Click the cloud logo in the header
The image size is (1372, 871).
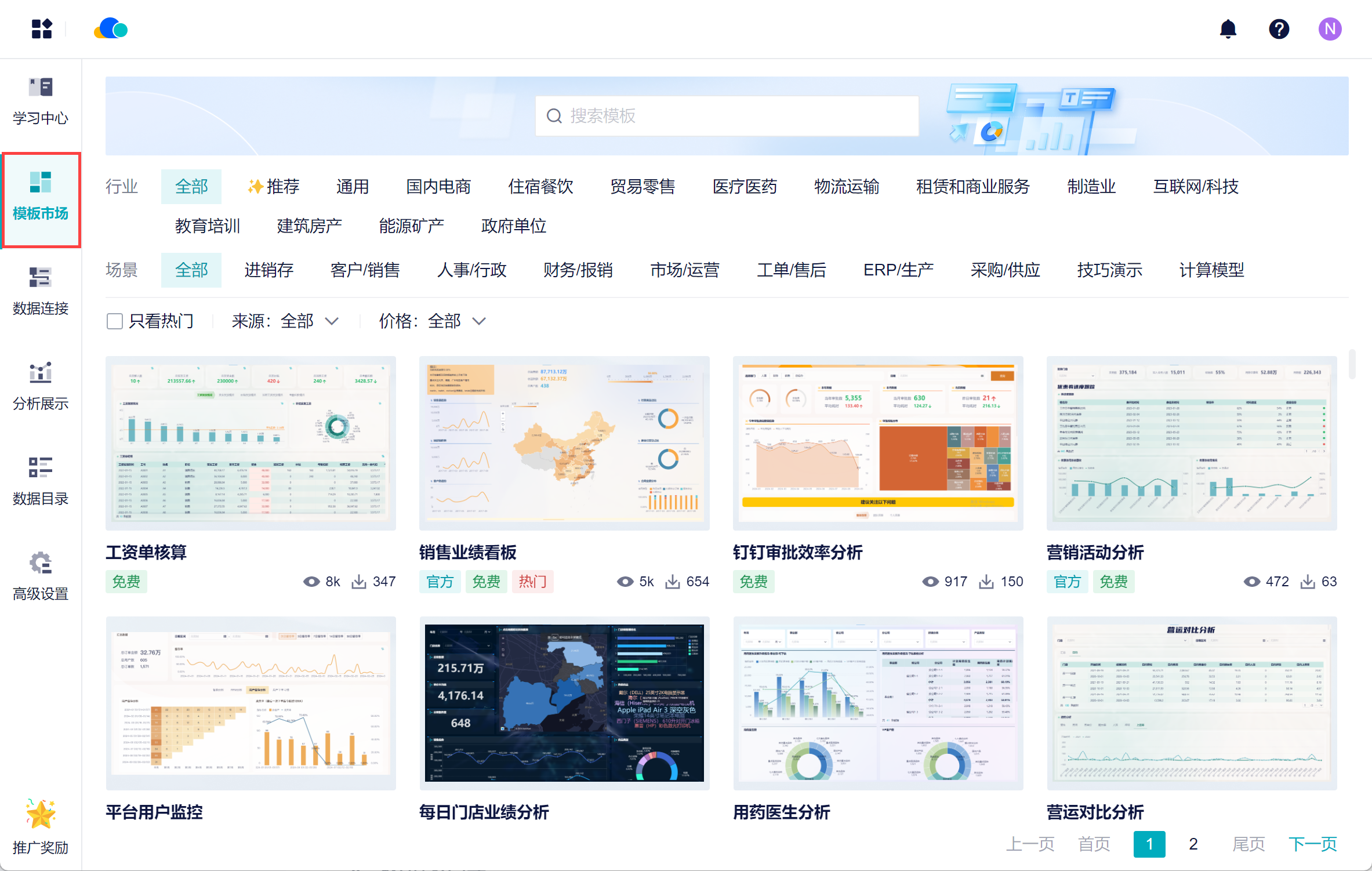point(111,28)
